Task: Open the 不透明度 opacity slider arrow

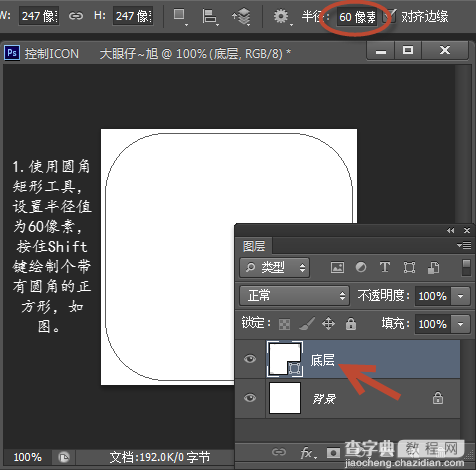Action: click(461, 296)
